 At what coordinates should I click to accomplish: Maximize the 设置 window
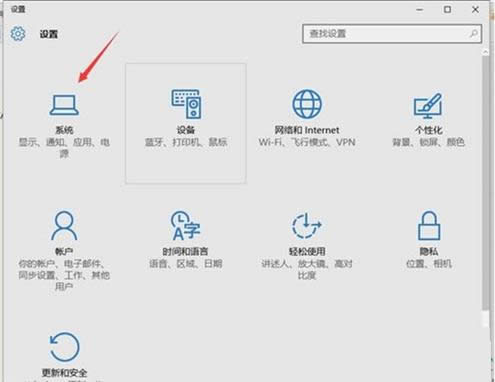(x=447, y=10)
